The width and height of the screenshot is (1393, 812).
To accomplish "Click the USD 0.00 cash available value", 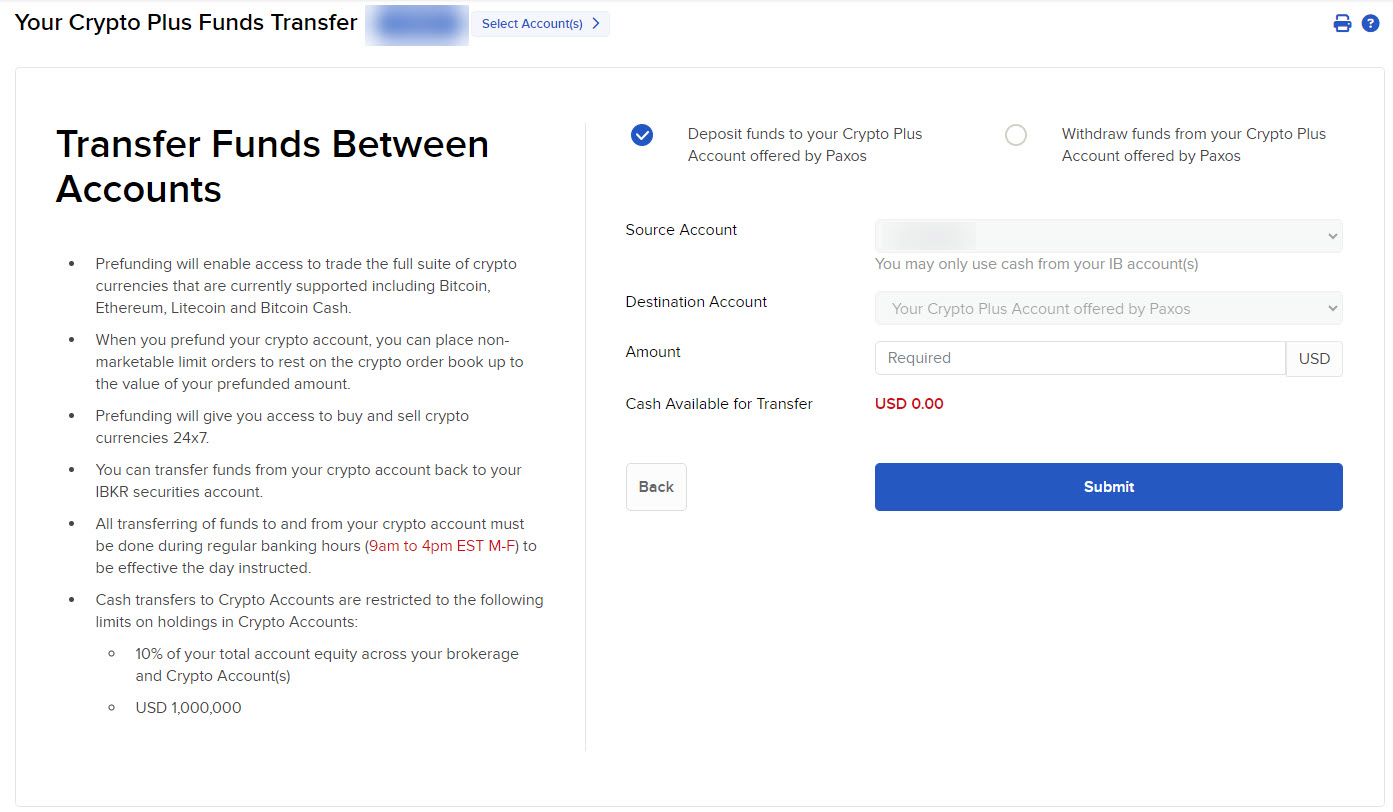I will pyautogui.click(x=908, y=404).
